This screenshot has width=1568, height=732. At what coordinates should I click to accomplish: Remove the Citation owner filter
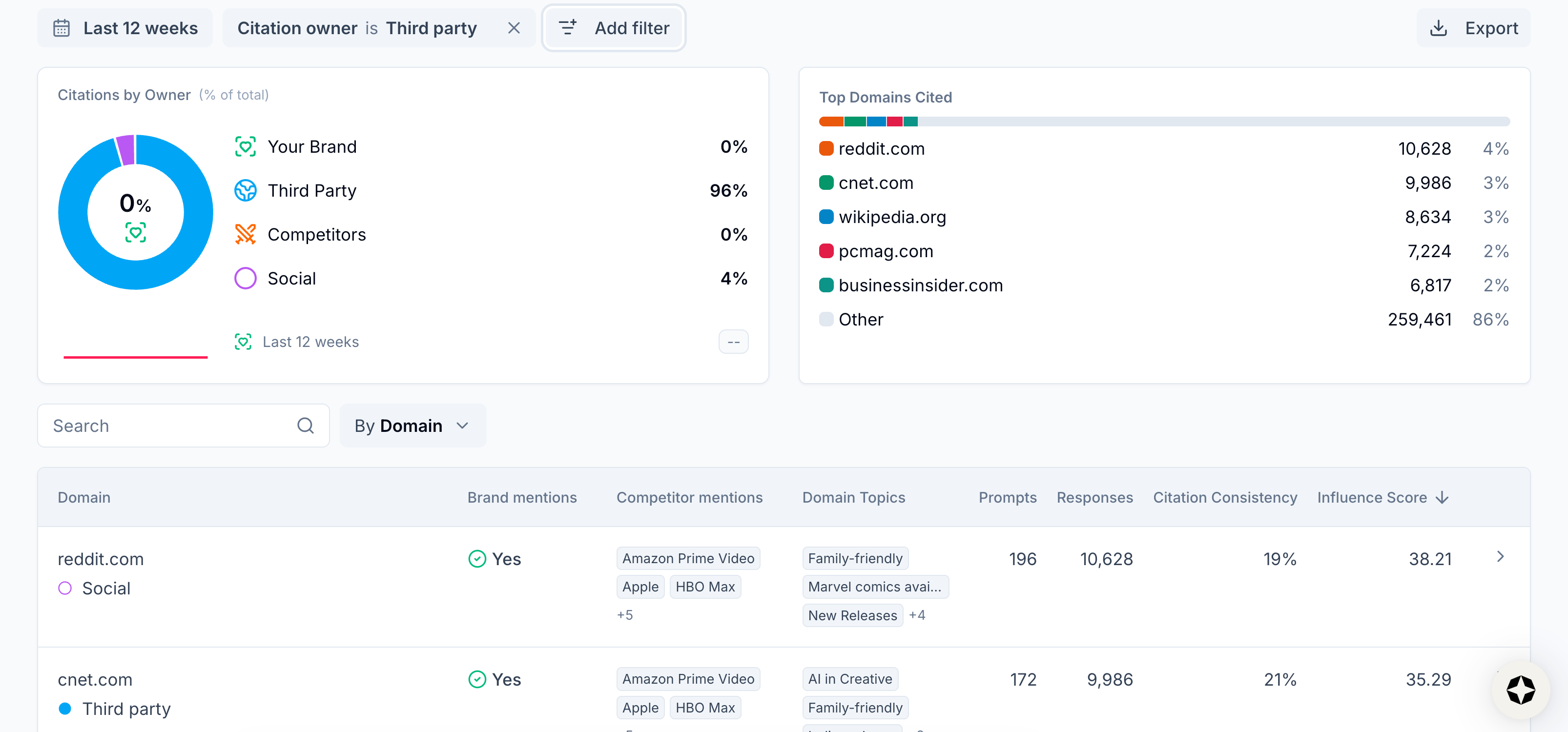(513, 28)
